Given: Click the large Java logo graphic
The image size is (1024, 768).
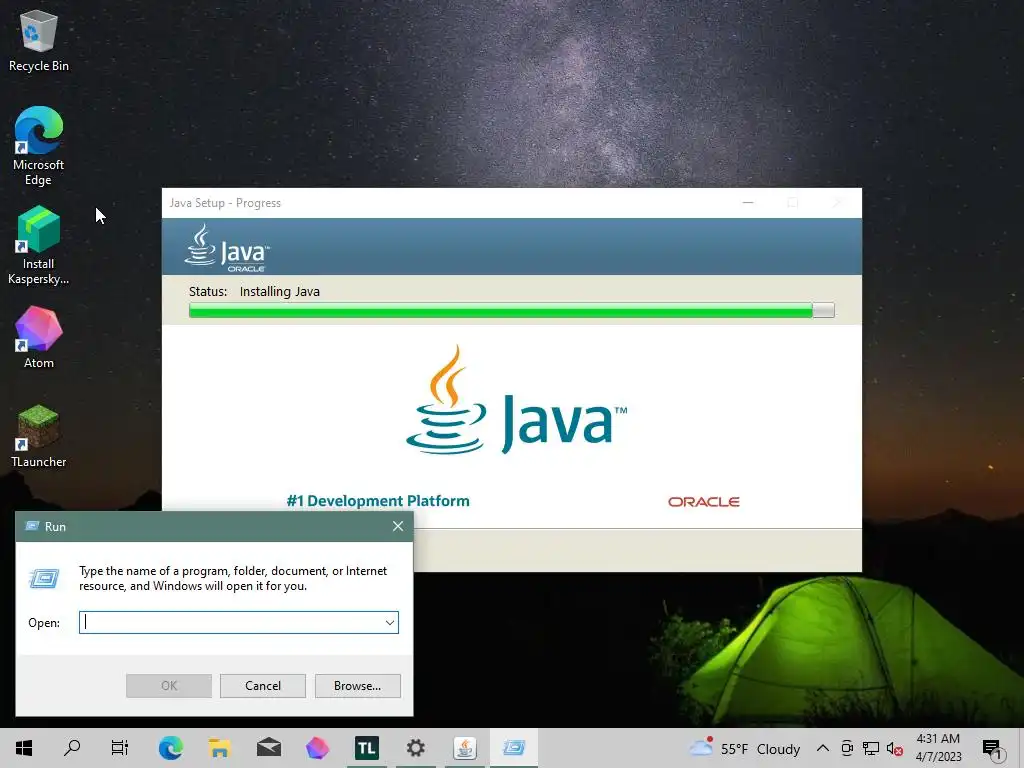Looking at the screenshot, I should click(x=516, y=400).
